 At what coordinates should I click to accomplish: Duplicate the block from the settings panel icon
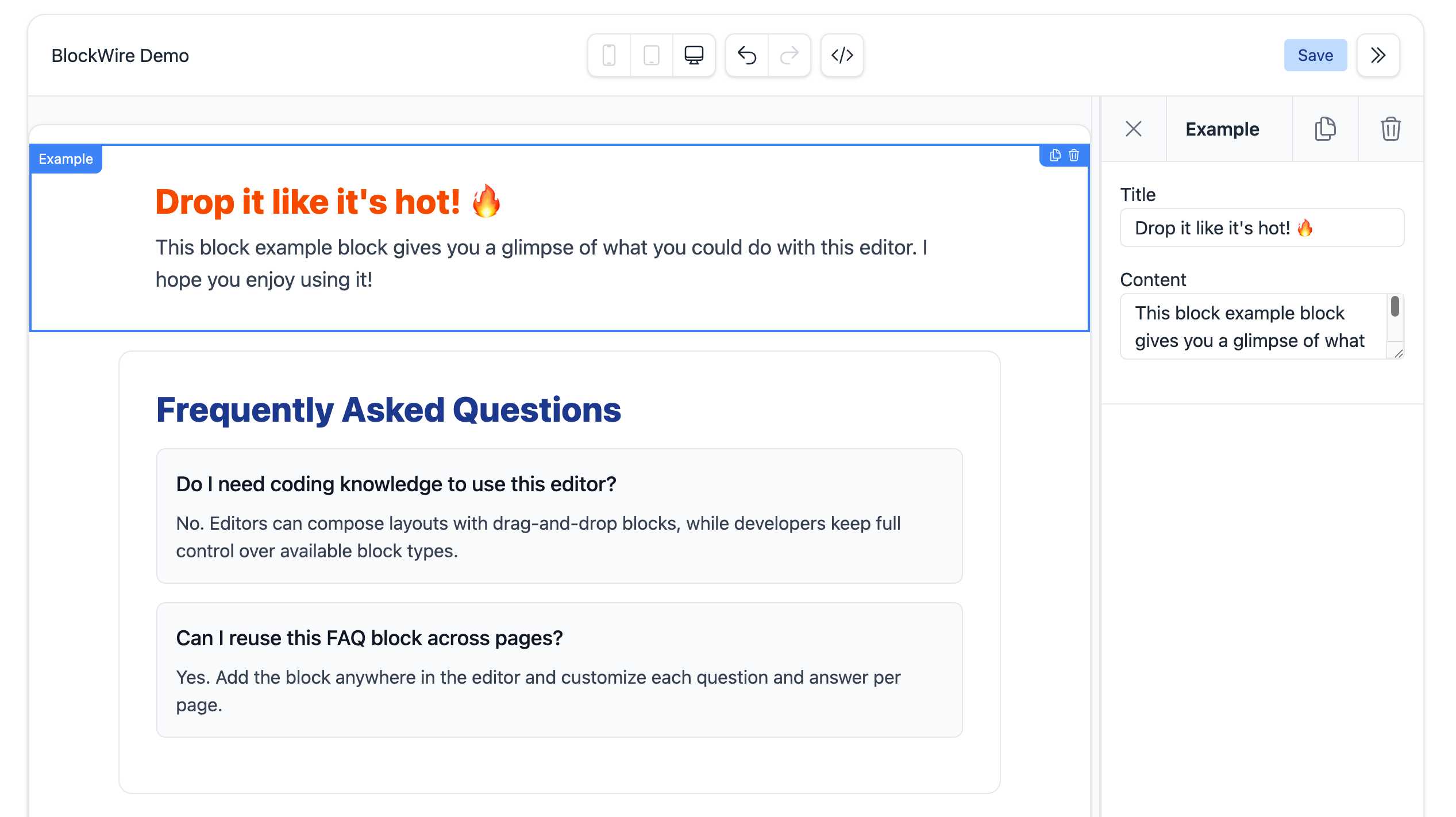click(x=1325, y=129)
